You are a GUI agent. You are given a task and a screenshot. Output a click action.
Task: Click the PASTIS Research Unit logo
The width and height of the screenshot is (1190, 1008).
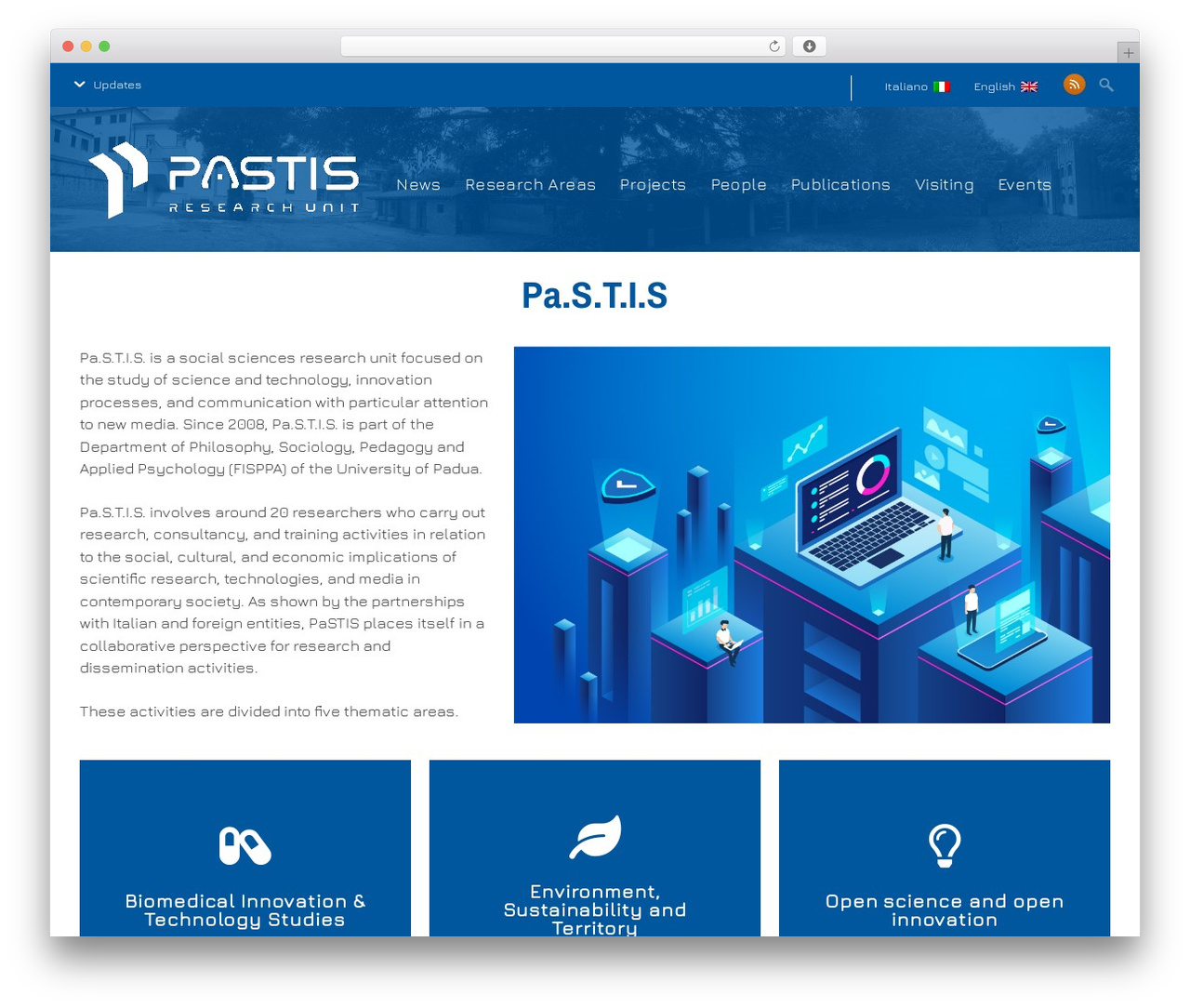(x=224, y=180)
